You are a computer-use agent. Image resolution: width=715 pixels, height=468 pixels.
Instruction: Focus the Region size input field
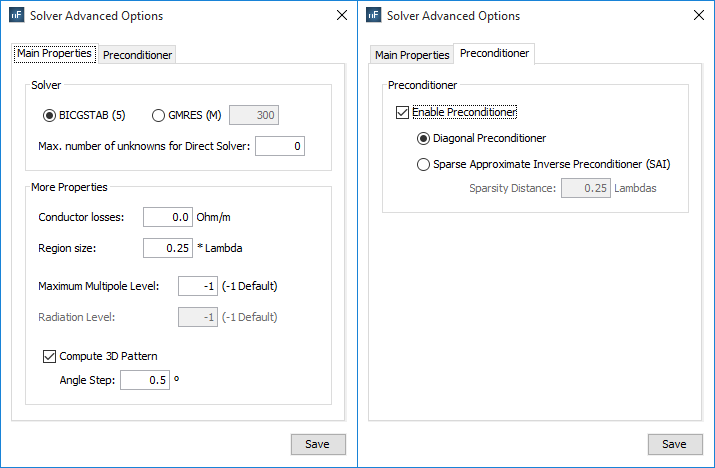(x=167, y=247)
